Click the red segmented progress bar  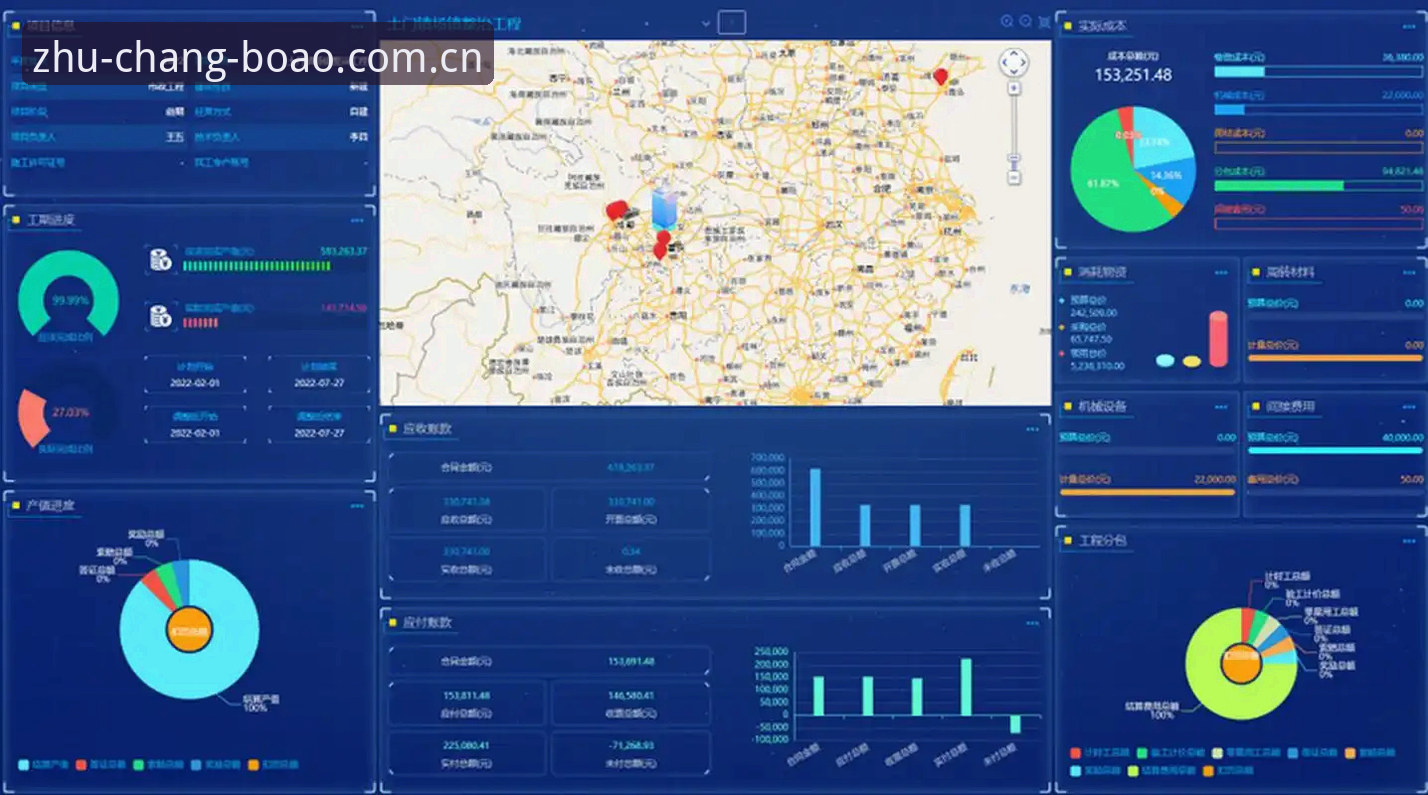[201, 323]
